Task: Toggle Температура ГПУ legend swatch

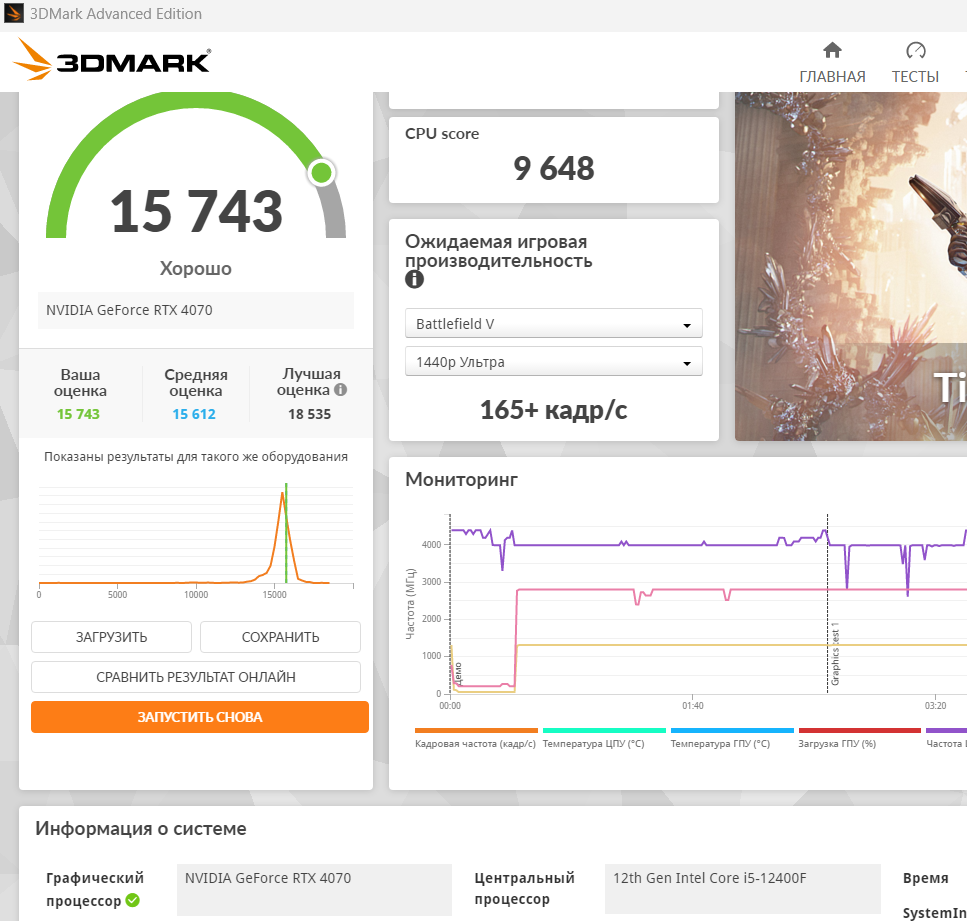Action: pos(732,730)
